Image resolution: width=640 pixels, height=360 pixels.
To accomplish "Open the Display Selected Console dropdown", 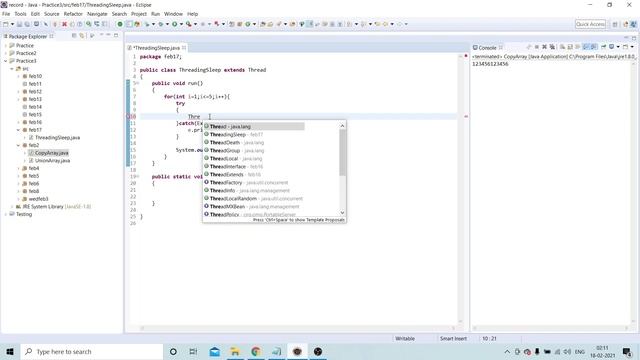I will [618, 47].
